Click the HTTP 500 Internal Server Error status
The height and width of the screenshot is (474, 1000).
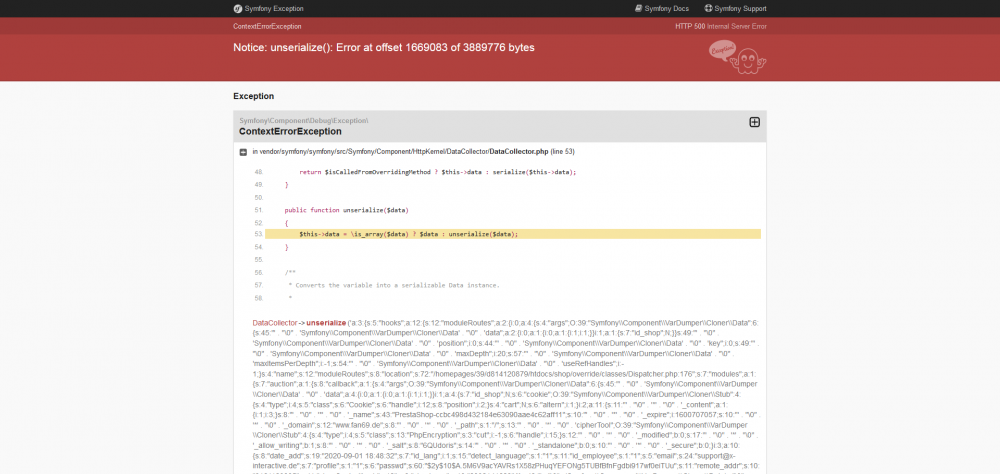[x=721, y=27]
